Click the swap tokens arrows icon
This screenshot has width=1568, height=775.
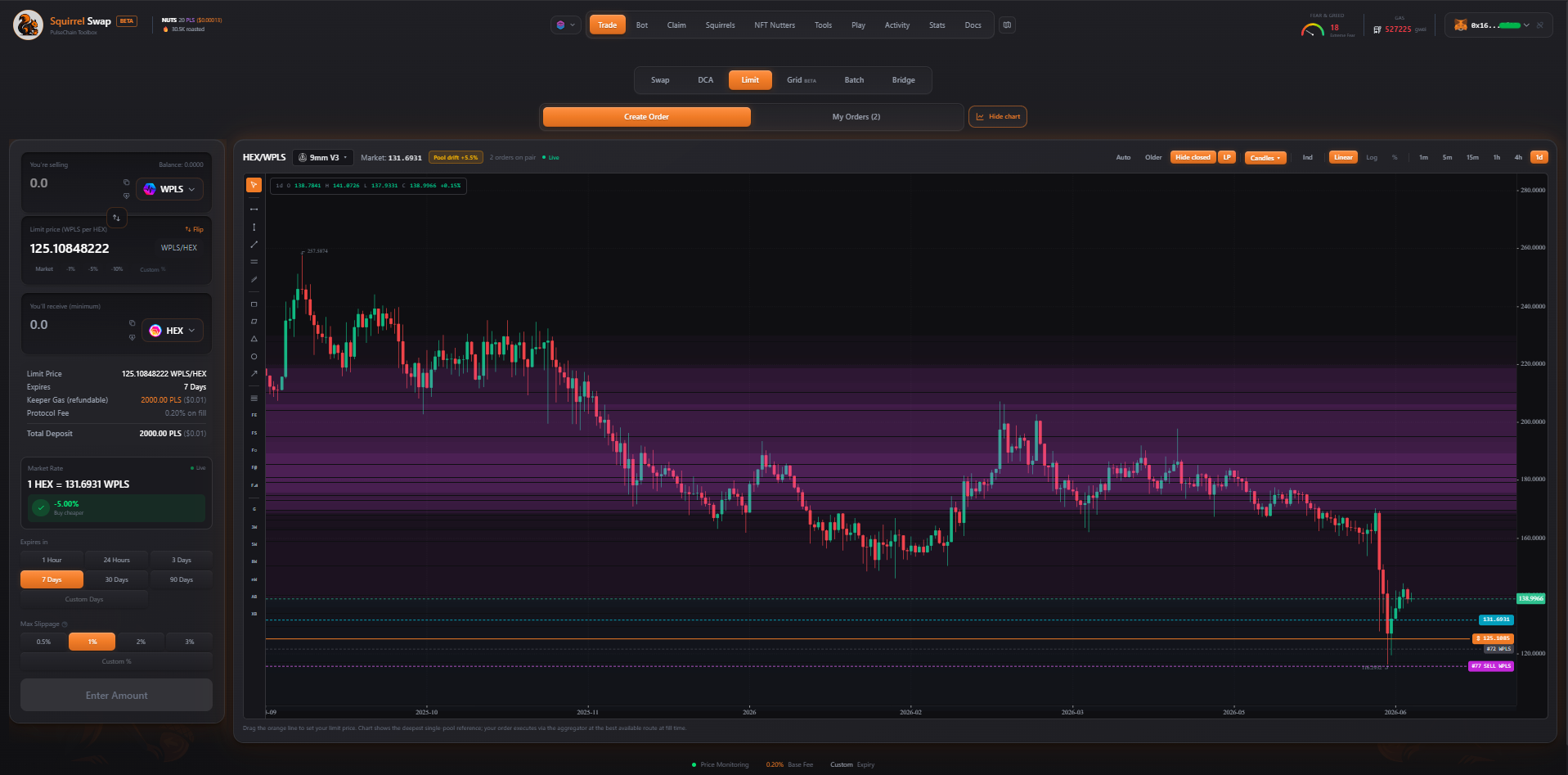(x=116, y=218)
